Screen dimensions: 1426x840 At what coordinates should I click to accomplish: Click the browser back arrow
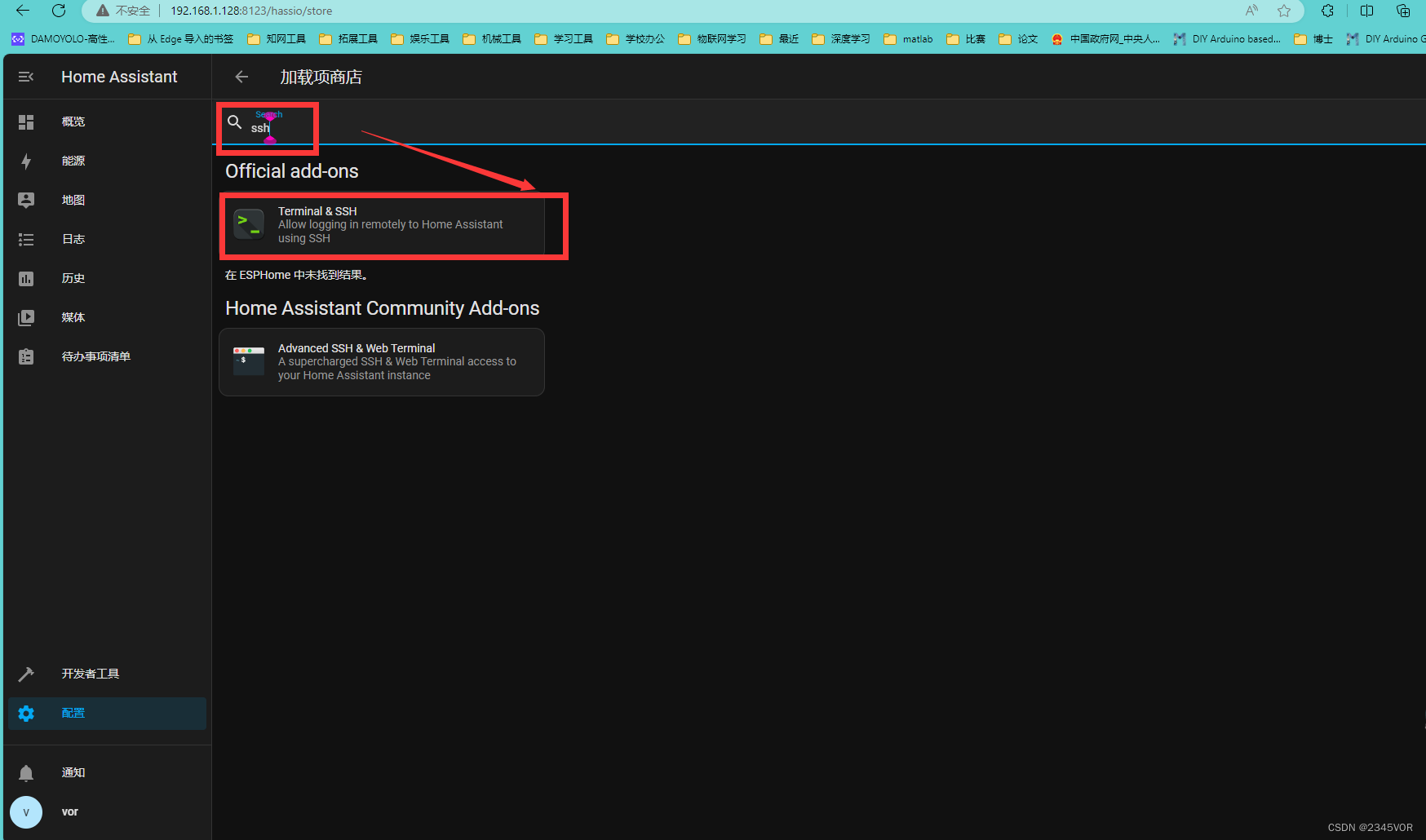(x=23, y=11)
